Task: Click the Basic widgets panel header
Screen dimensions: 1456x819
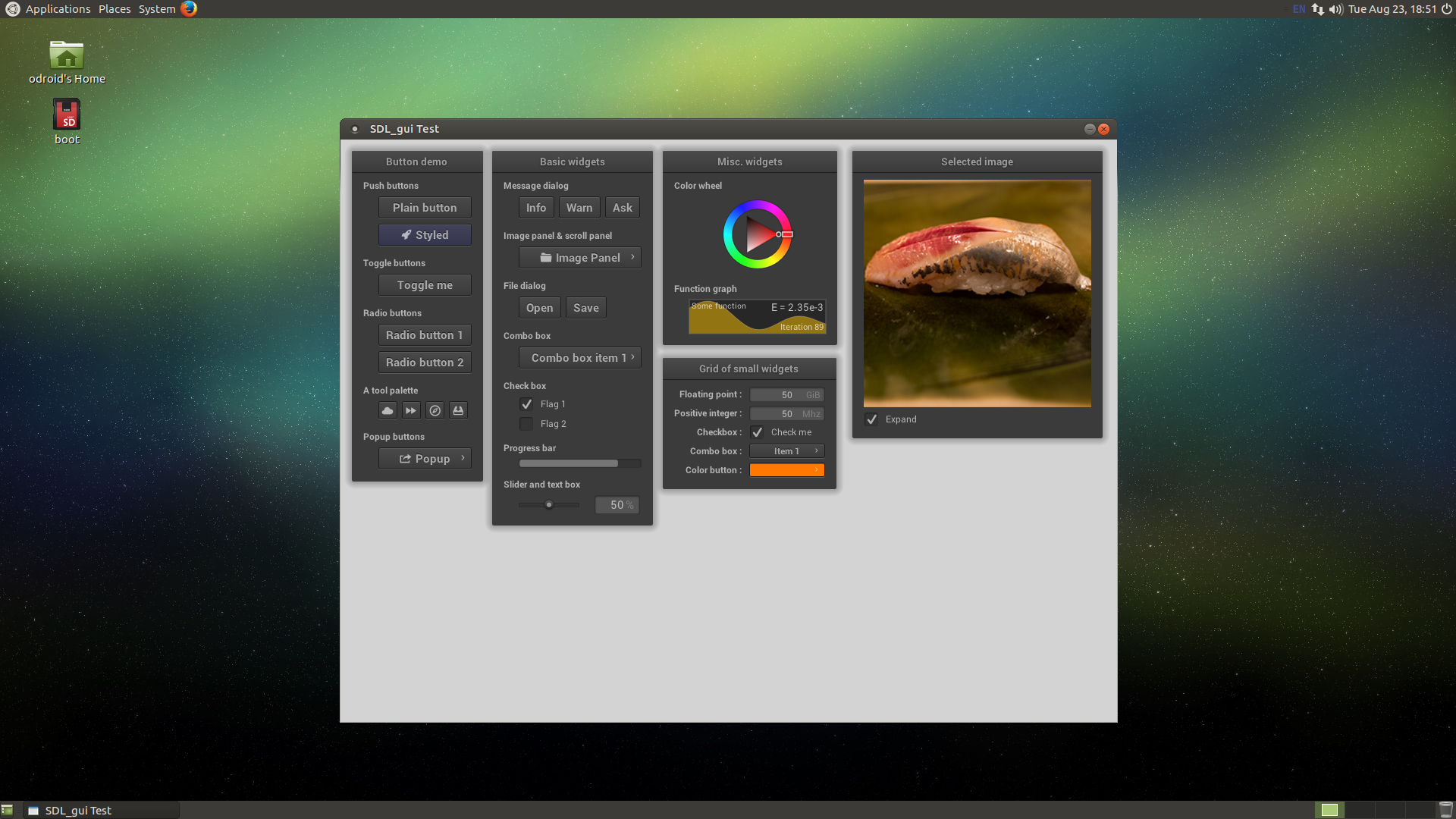Action: click(x=573, y=162)
